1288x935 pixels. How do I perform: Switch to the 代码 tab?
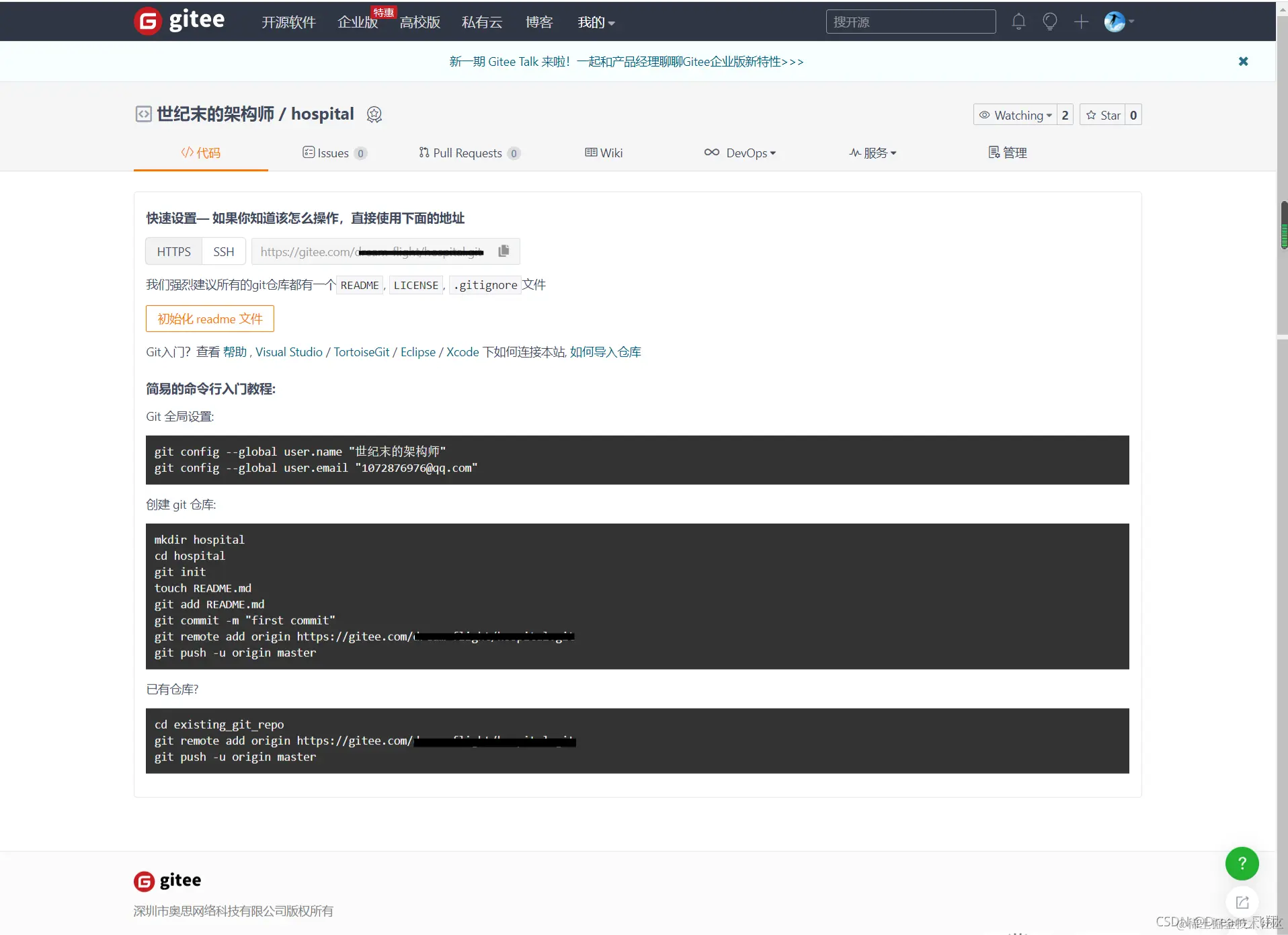click(200, 153)
